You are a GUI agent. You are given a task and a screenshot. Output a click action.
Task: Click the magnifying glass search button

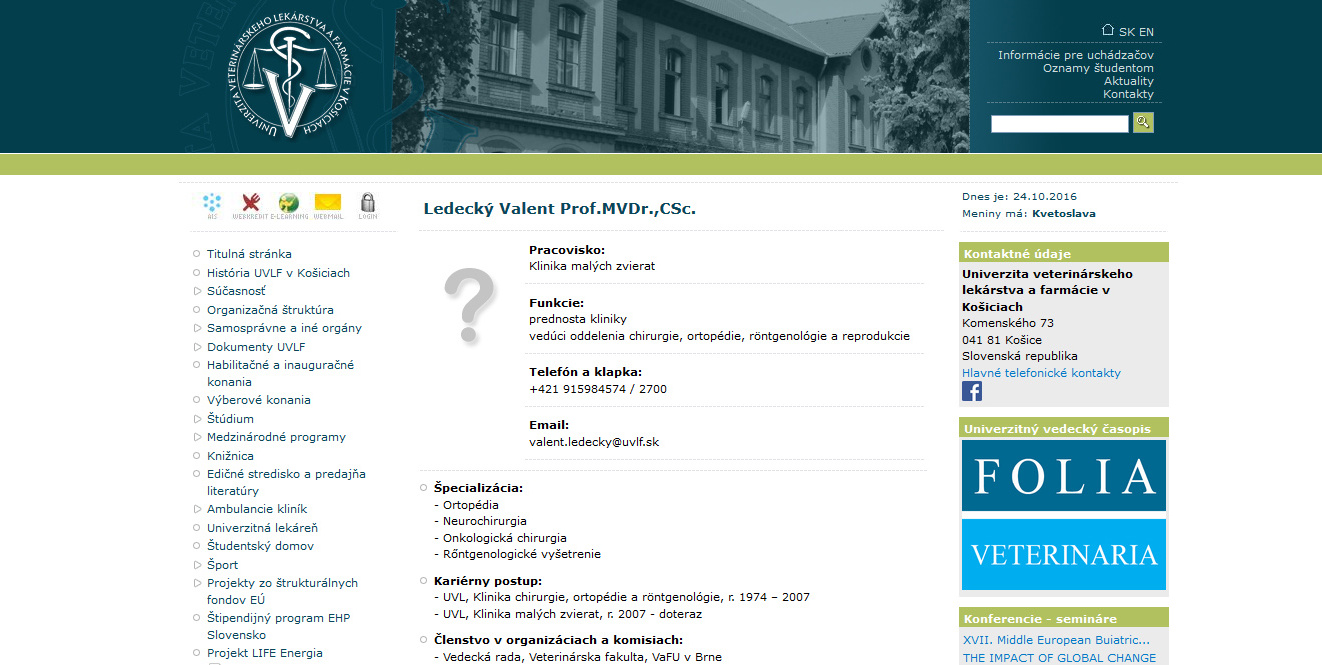(1143, 123)
